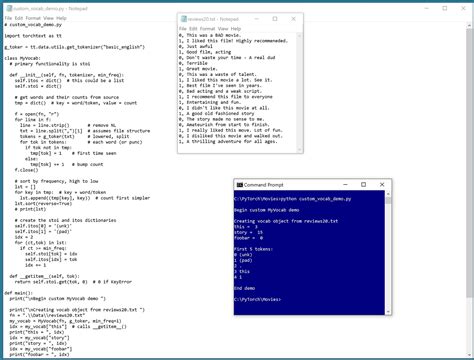Minimize the Command Prompt window
474x360 pixels.
tap(345, 185)
